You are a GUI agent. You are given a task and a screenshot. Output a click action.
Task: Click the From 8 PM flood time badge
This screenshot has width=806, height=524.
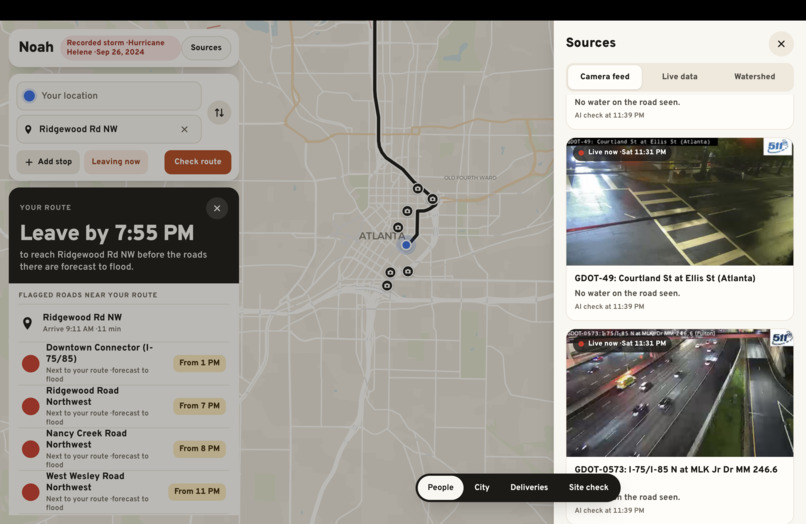(199, 449)
